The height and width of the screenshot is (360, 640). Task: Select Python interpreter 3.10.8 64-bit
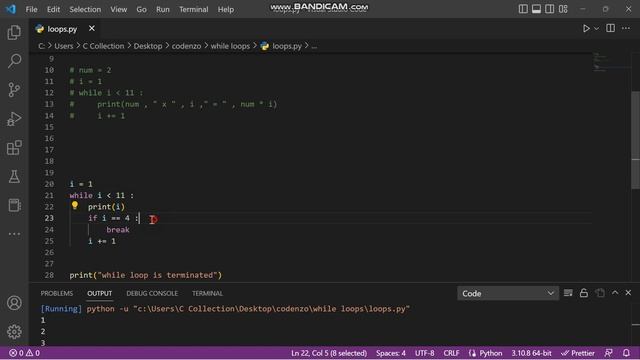(531, 353)
